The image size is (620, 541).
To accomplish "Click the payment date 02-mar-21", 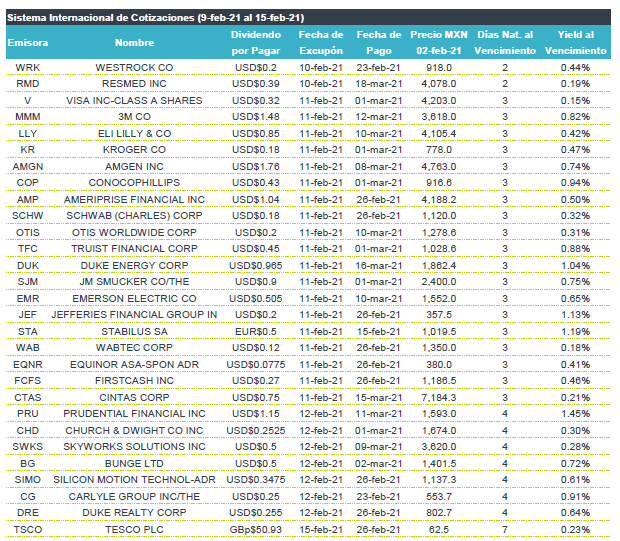I will tap(379, 464).
